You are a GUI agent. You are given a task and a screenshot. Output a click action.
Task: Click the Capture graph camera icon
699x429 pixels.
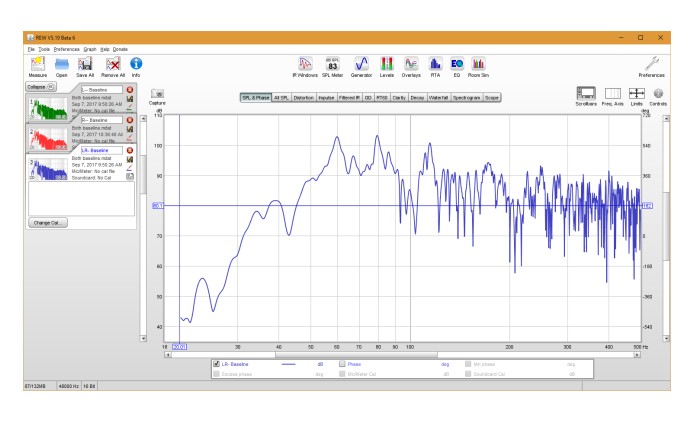tap(157, 95)
